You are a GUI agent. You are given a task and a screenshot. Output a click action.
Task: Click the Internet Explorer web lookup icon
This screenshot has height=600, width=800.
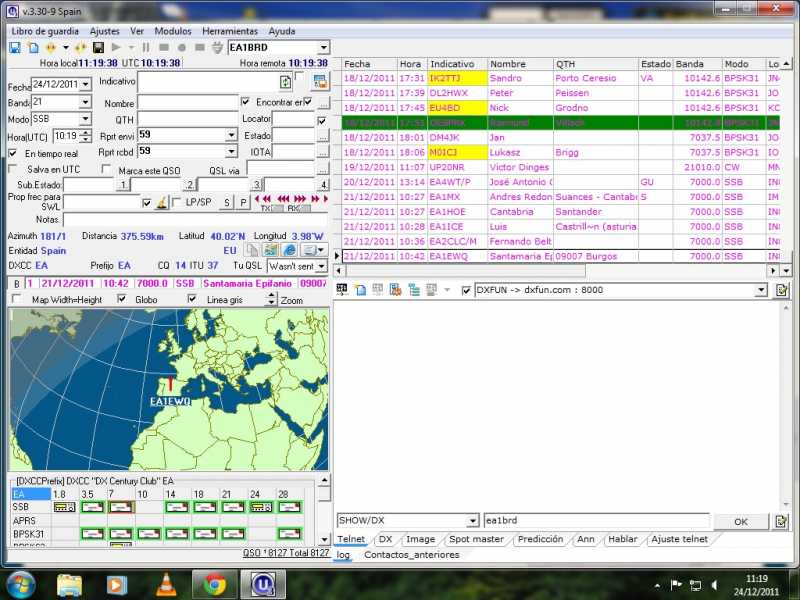288,250
